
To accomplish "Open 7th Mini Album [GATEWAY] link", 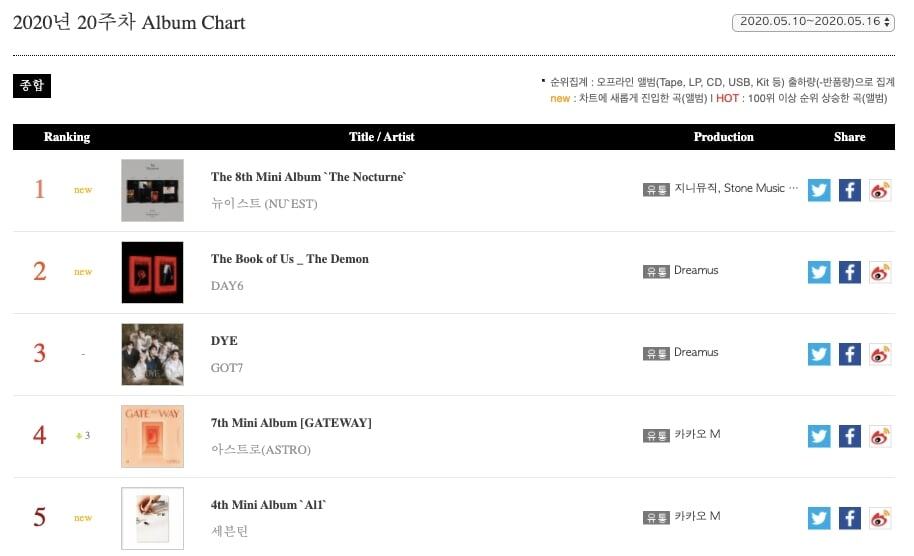I will pos(291,423).
